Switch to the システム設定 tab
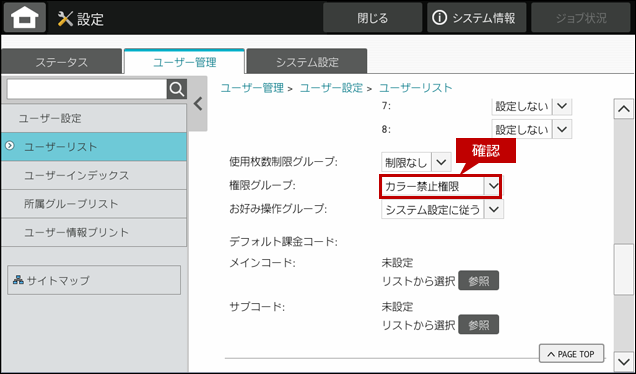 pos(307,62)
